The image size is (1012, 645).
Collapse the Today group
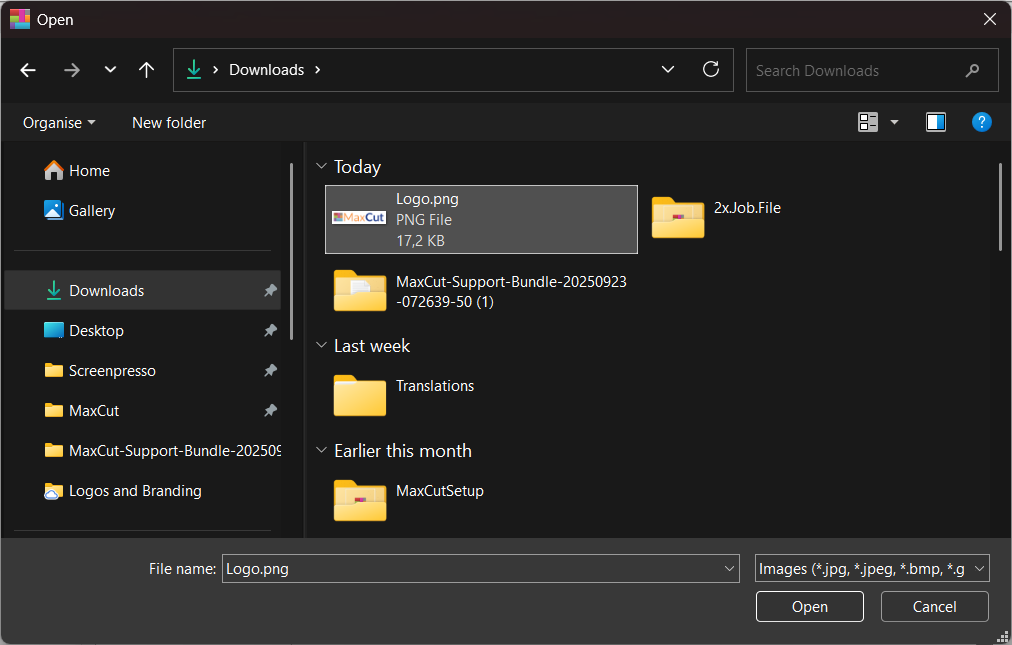click(x=321, y=167)
